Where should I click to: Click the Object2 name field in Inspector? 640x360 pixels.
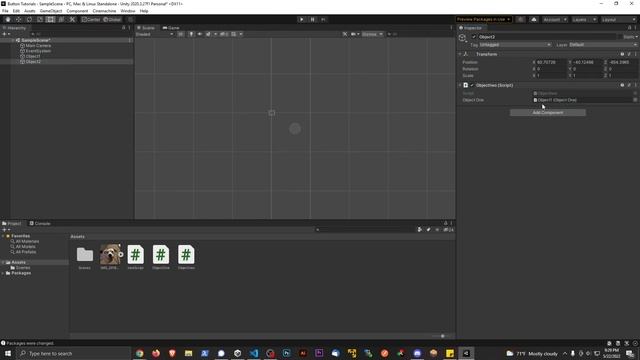tap(547, 37)
